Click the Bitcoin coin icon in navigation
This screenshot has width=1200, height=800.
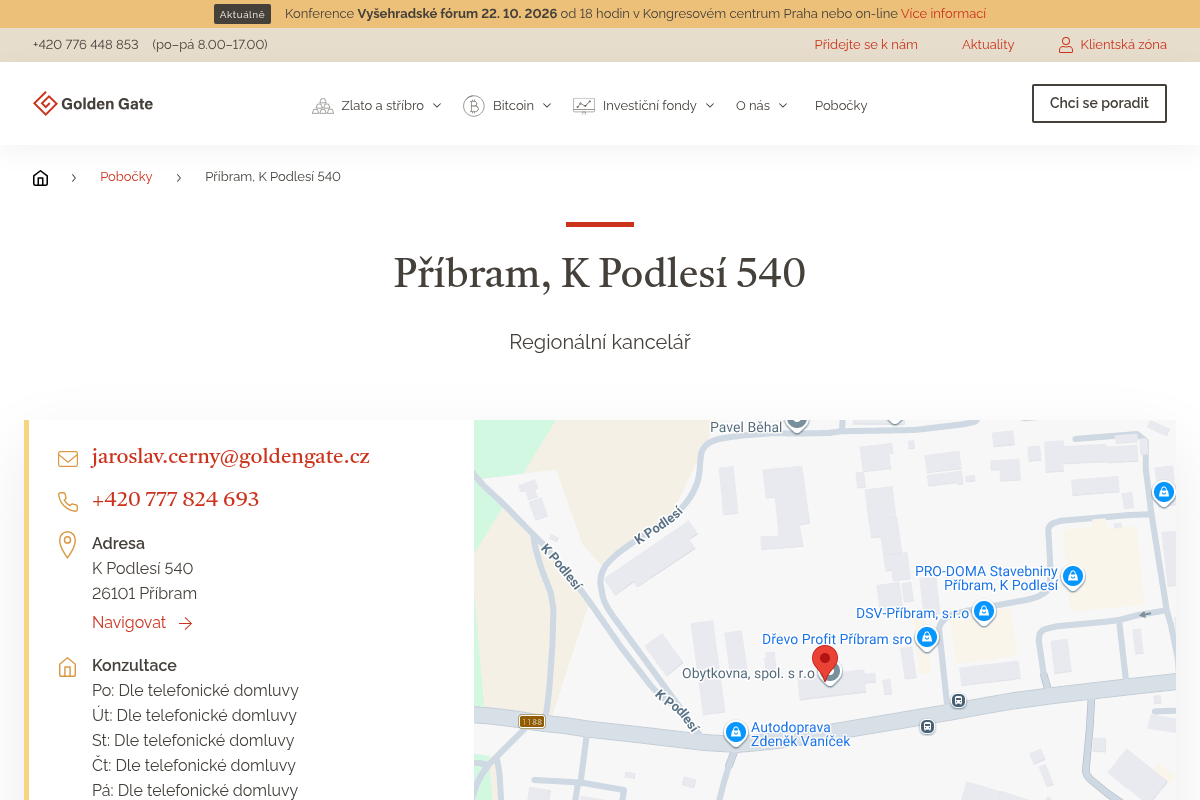[x=473, y=105]
